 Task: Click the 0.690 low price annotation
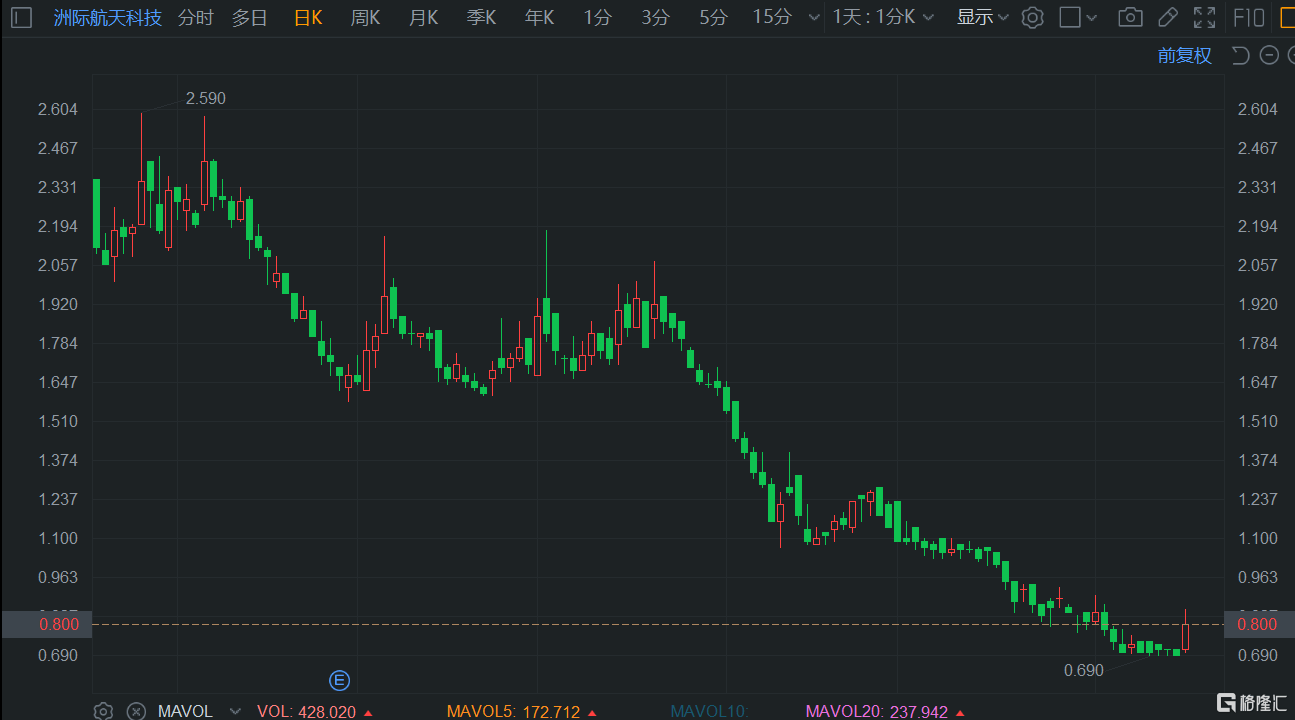tap(1084, 670)
